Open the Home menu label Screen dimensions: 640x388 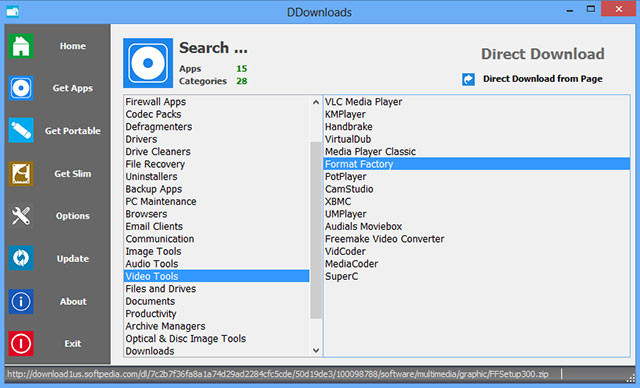[x=73, y=46]
